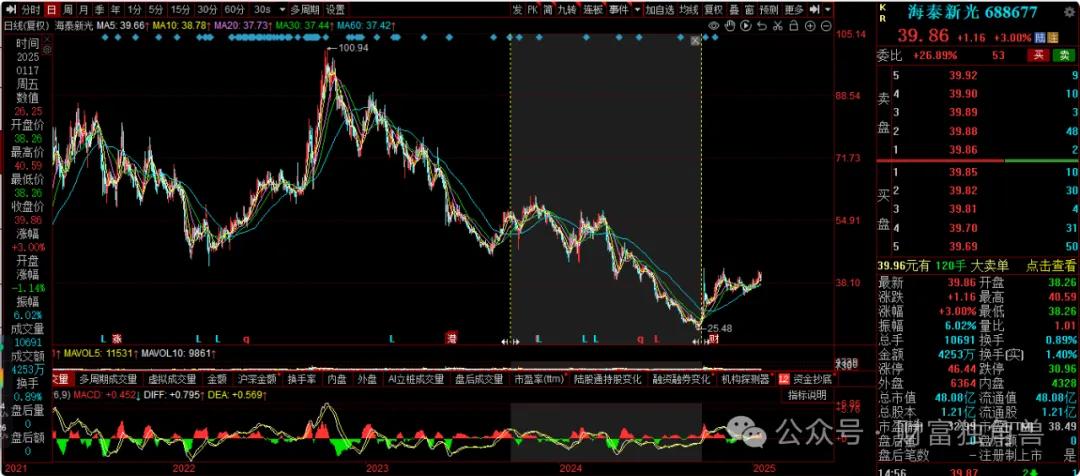Screen dimensions: 1080x476
Task: Click the 融 badge beside price change
Action: (x=1051, y=37)
